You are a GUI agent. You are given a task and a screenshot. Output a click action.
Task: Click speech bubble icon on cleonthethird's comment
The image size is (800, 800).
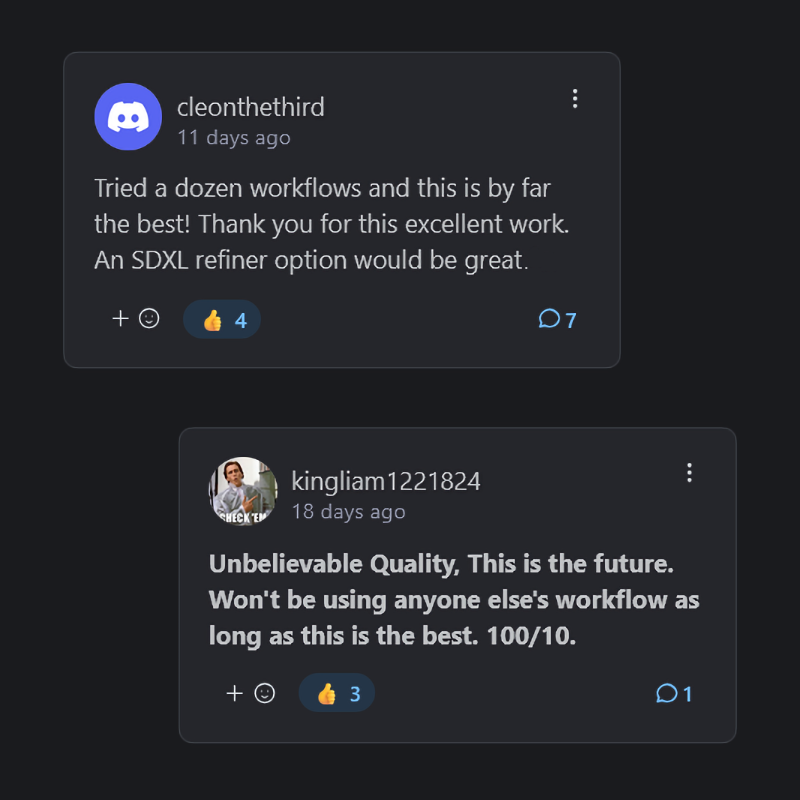pos(549,319)
